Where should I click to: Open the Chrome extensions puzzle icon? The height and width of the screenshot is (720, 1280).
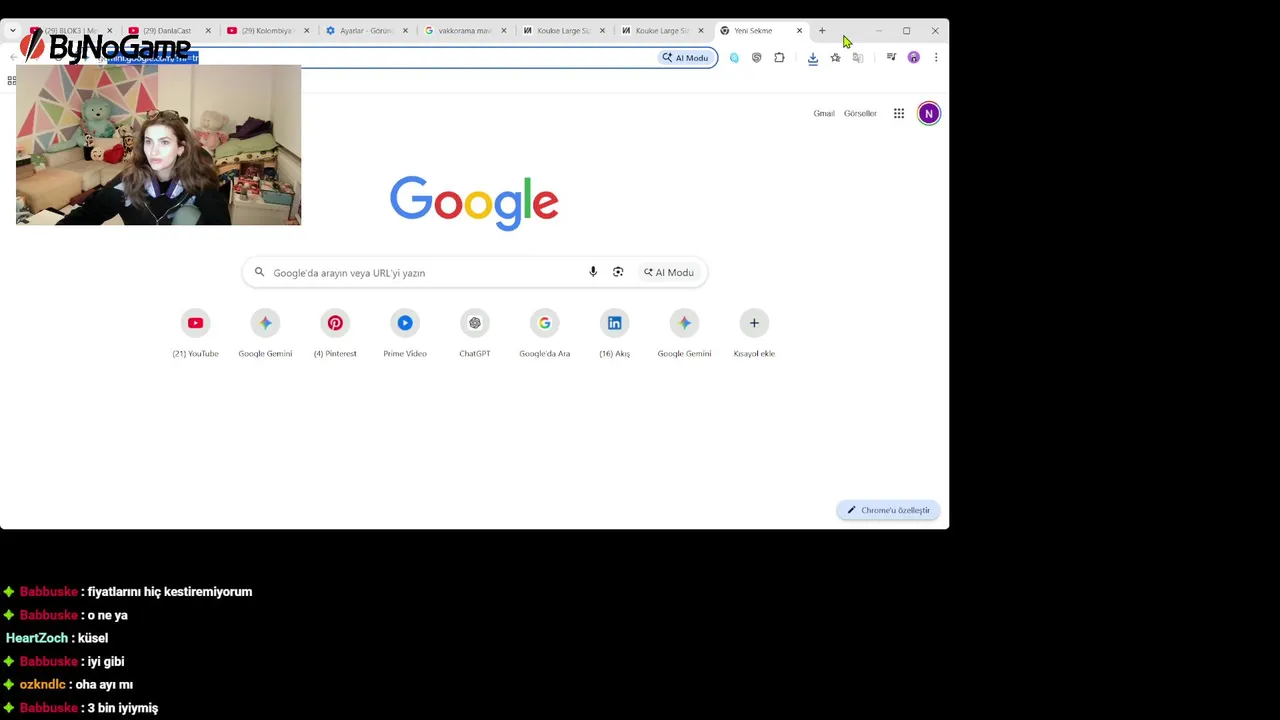780,58
